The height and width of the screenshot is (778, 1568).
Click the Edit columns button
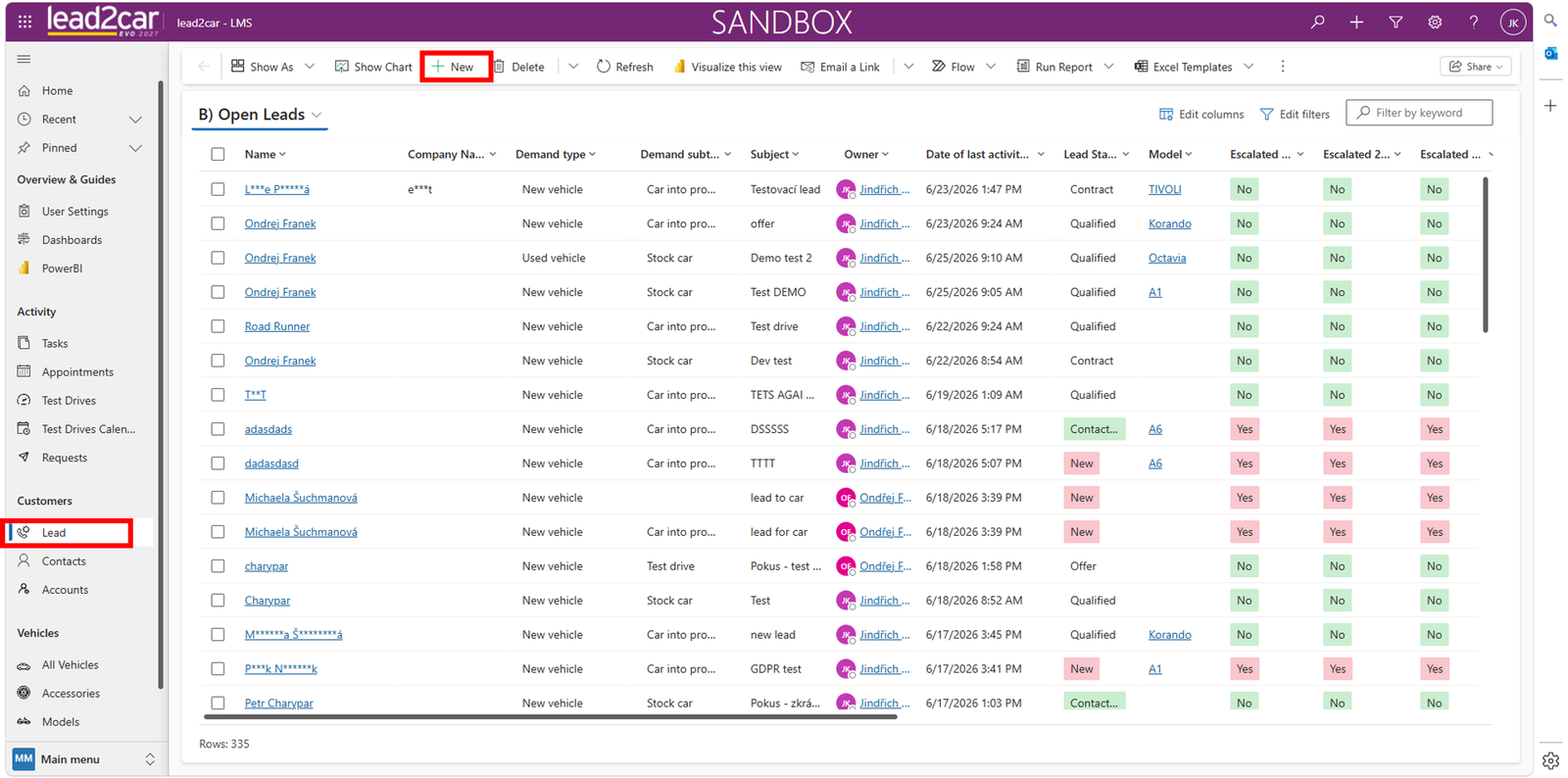coord(1201,114)
